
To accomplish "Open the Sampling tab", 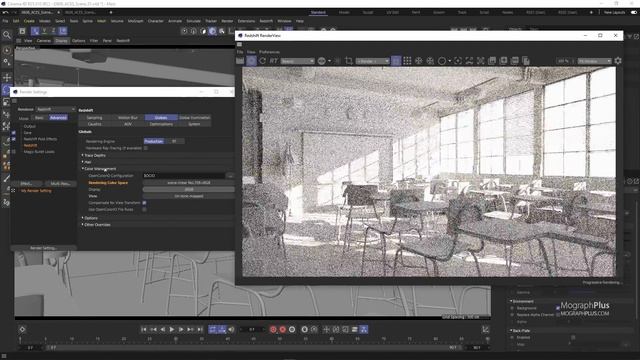I will [x=94, y=118].
